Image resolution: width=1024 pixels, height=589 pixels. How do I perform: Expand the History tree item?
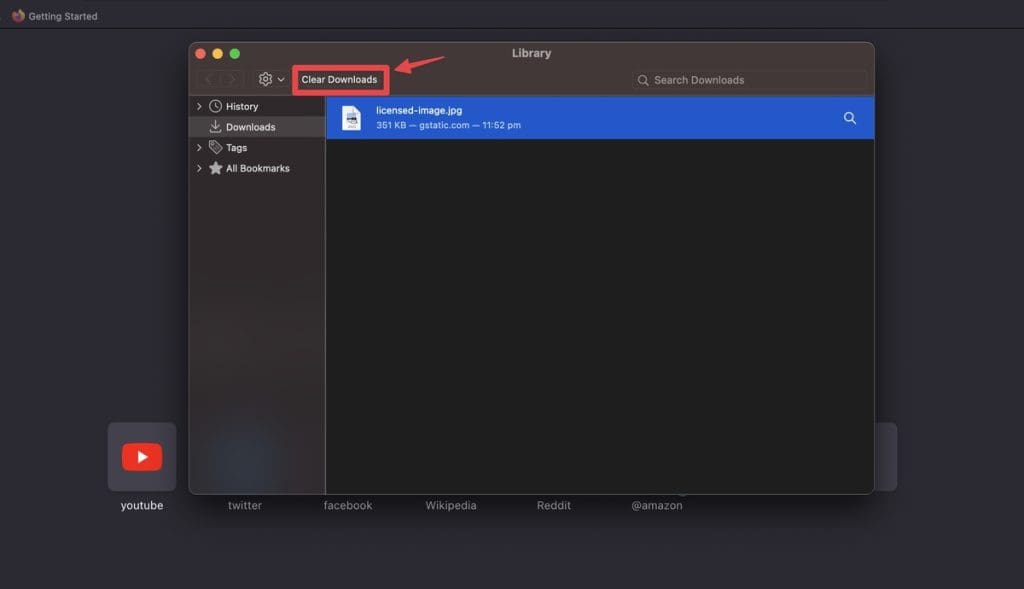point(199,106)
